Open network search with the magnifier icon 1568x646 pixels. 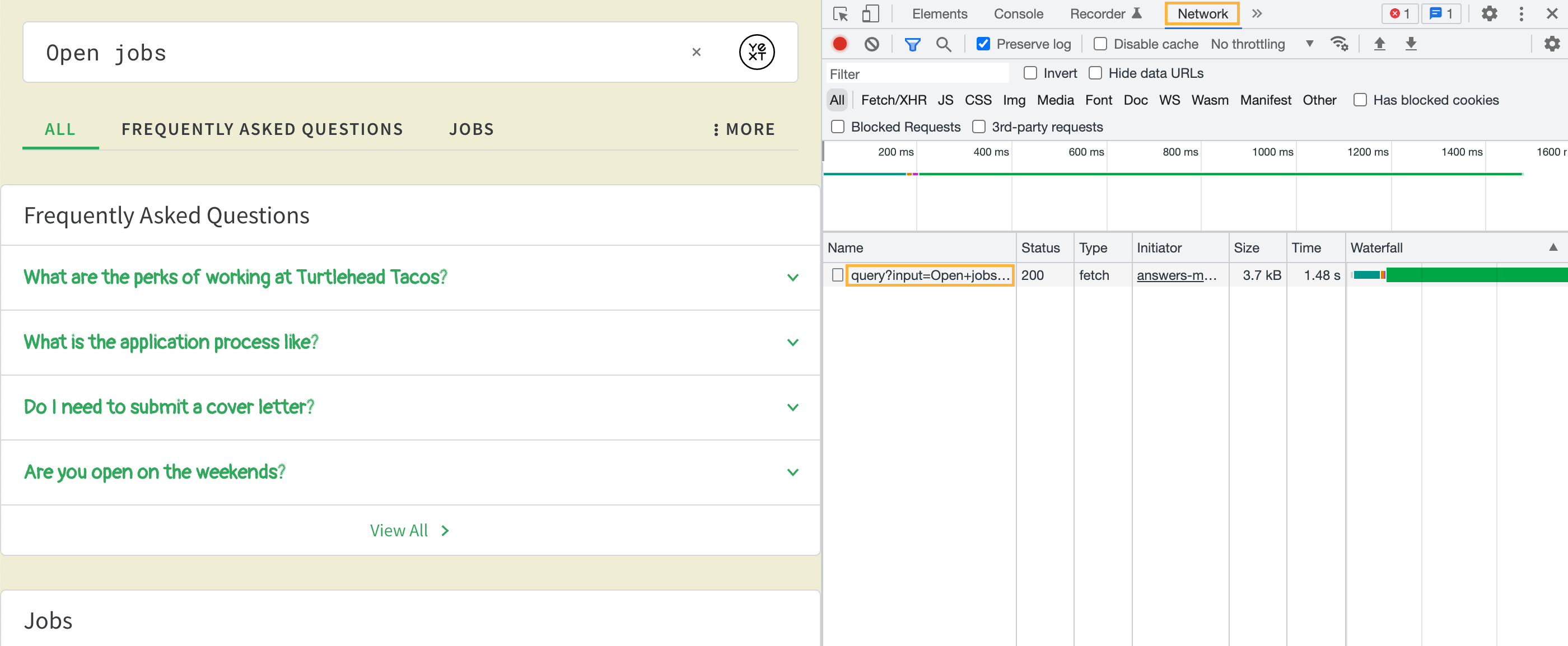[944, 44]
